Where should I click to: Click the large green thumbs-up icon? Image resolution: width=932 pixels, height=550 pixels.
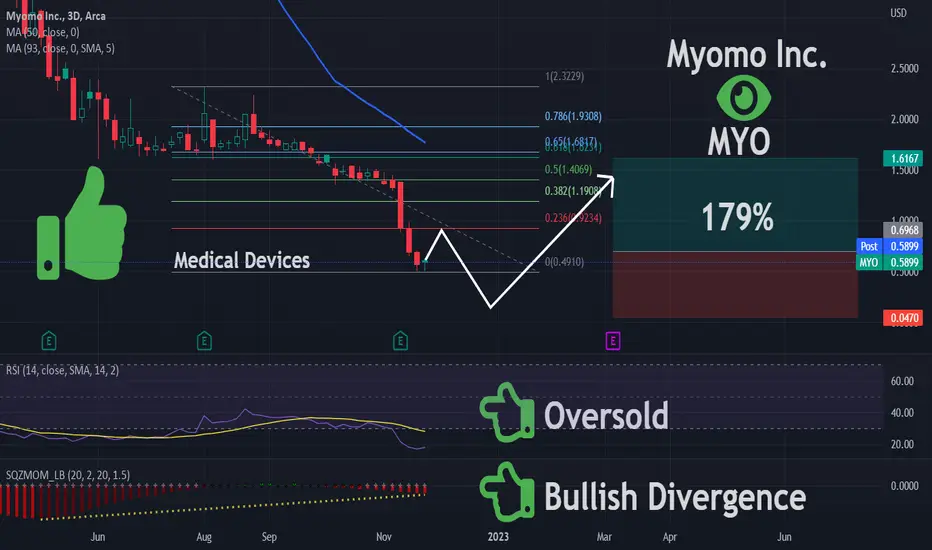point(81,224)
